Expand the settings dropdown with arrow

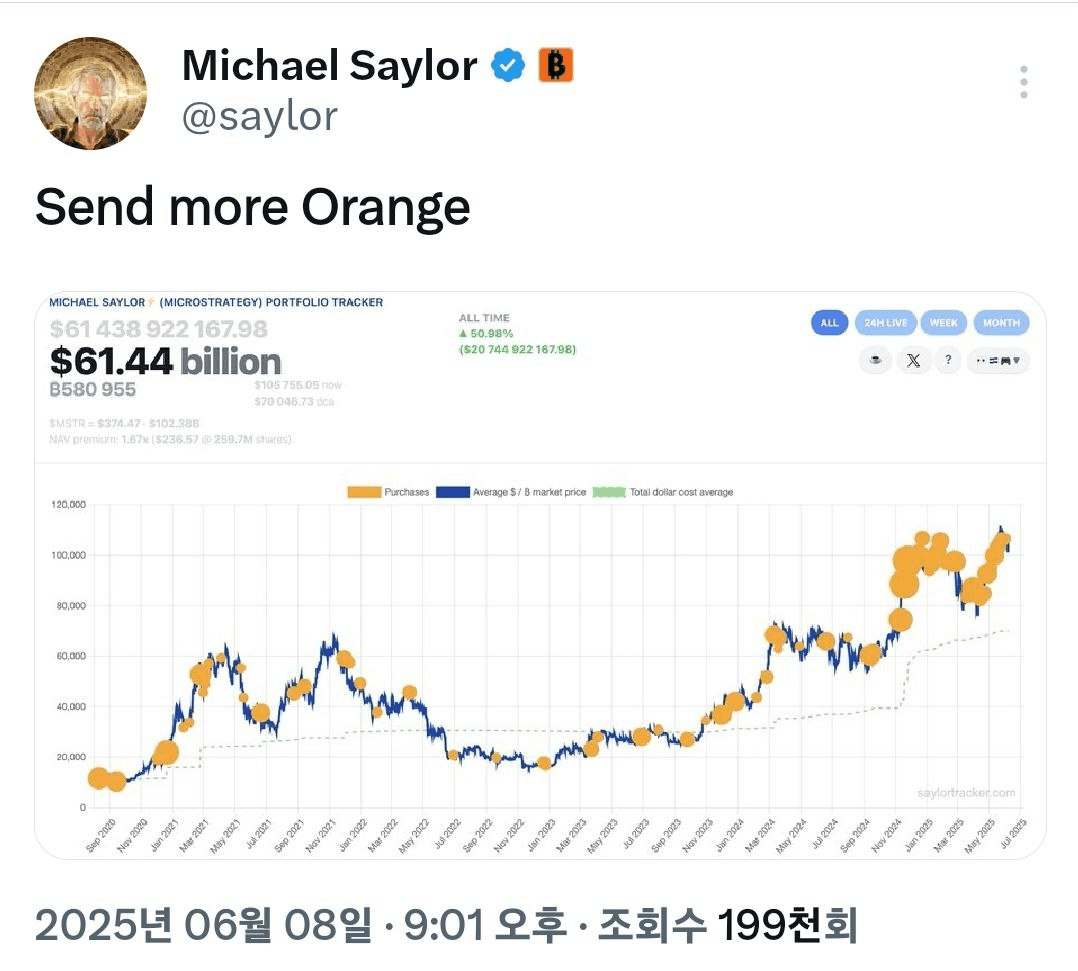coord(998,360)
